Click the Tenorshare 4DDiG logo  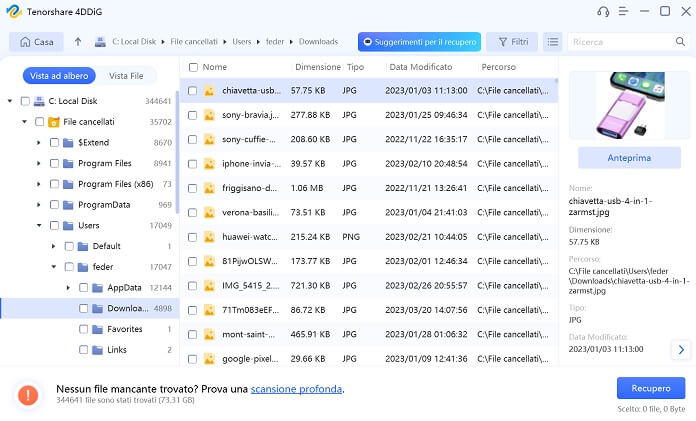pos(14,11)
